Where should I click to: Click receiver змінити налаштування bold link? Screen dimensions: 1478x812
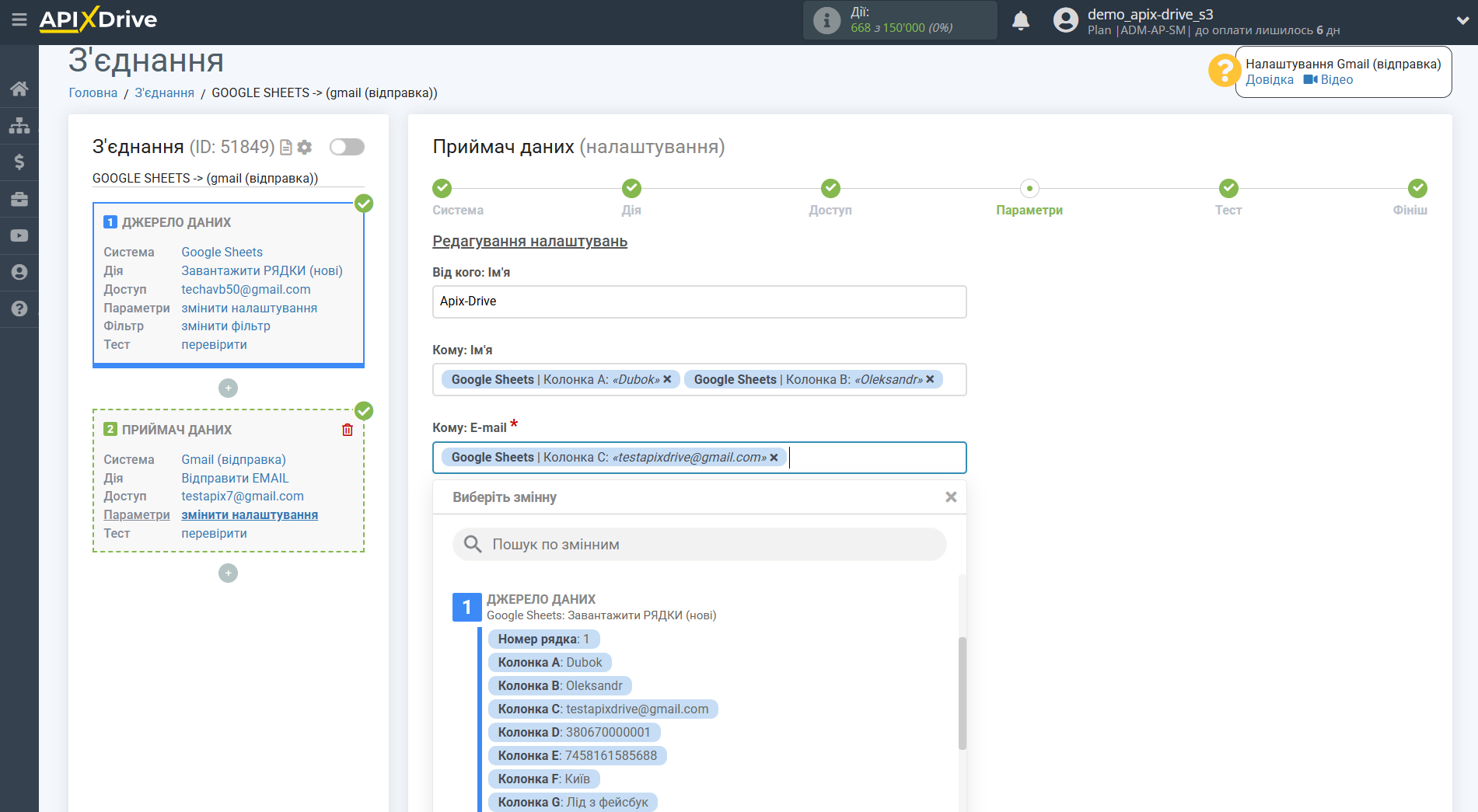coord(250,514)
